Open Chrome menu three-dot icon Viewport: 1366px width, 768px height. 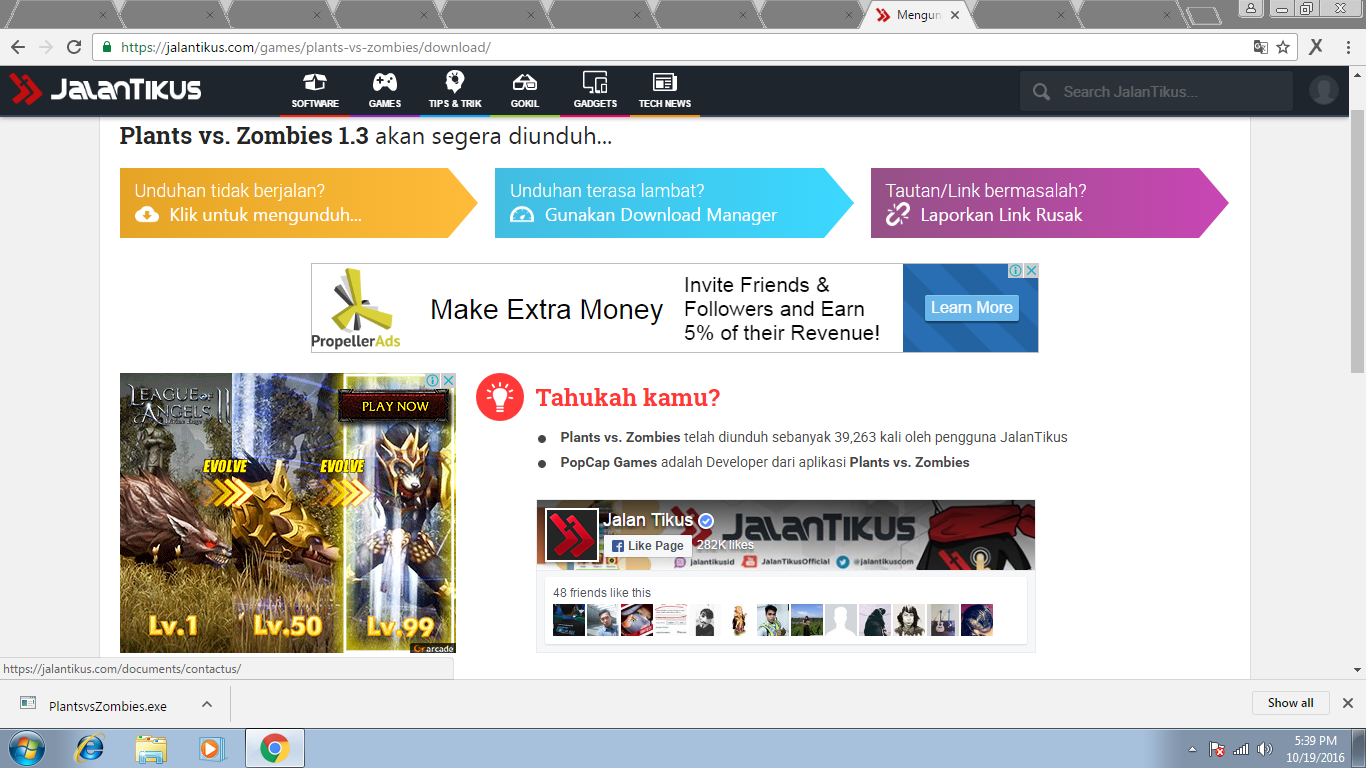point(1349,47)
